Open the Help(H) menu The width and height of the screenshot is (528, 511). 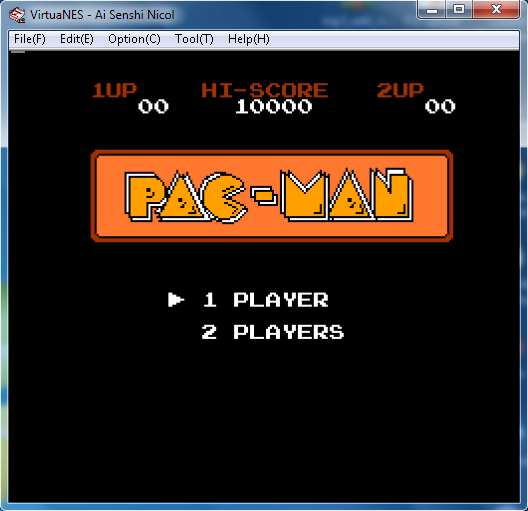[249, 39]
